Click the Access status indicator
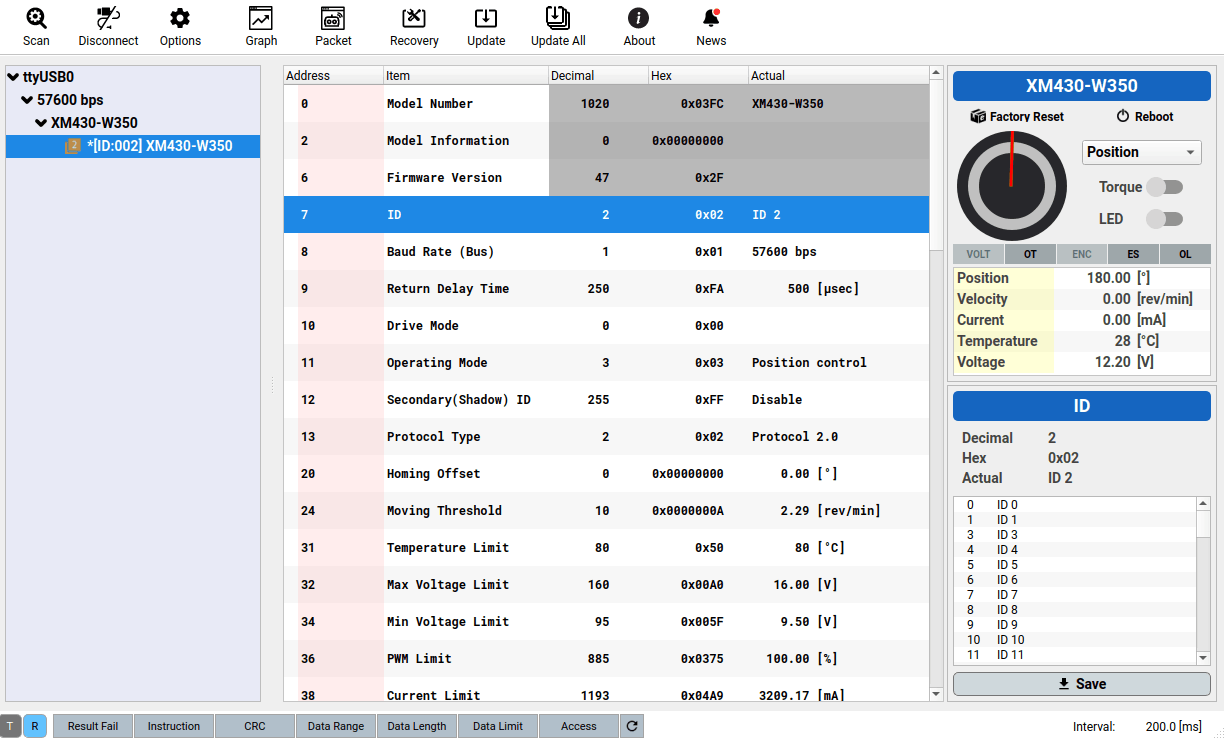 tap(579, 726)
